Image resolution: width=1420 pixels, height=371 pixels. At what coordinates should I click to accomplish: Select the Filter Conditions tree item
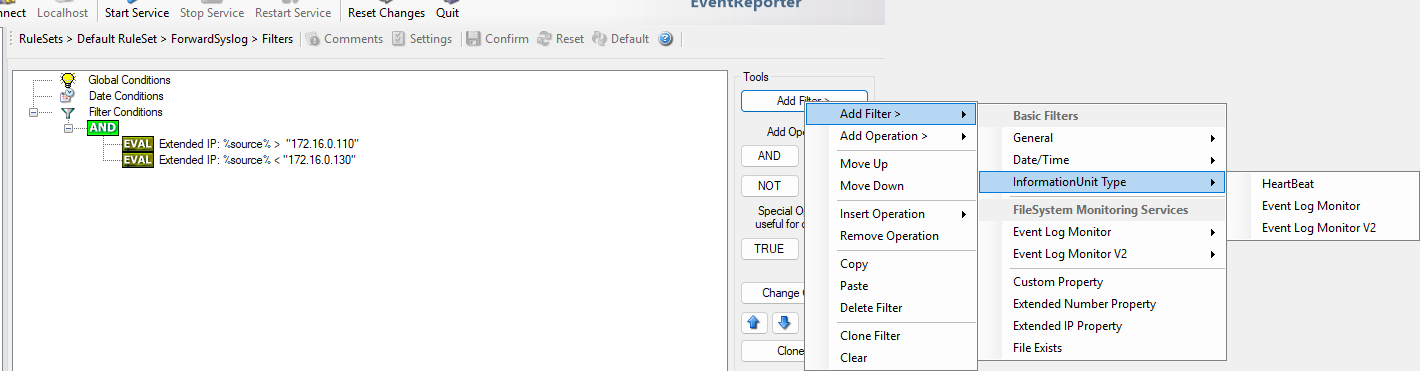(125, 112)
